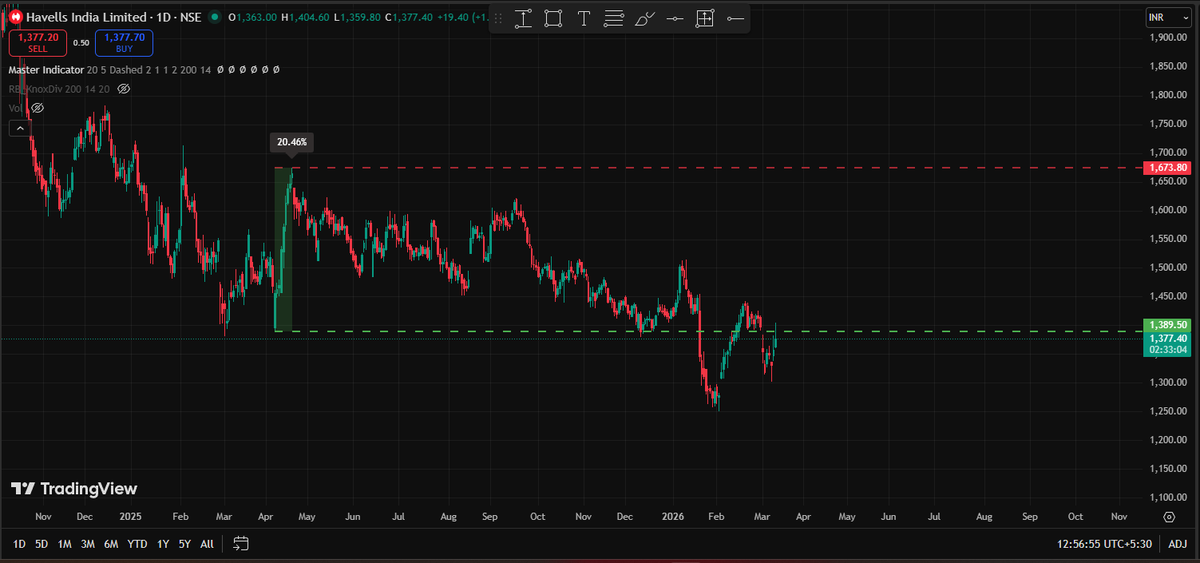Viewport: 1200px width, 563px height.
Task: Click the 1,377.70 BUY button
Action: click(124, 42)
